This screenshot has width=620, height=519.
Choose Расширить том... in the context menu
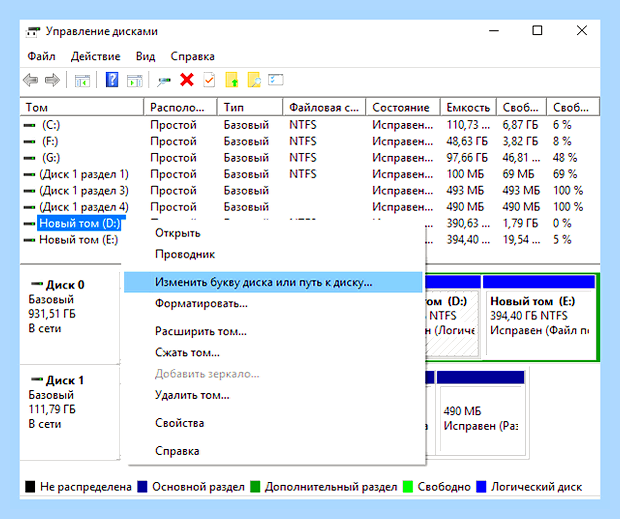coord(273,331)
